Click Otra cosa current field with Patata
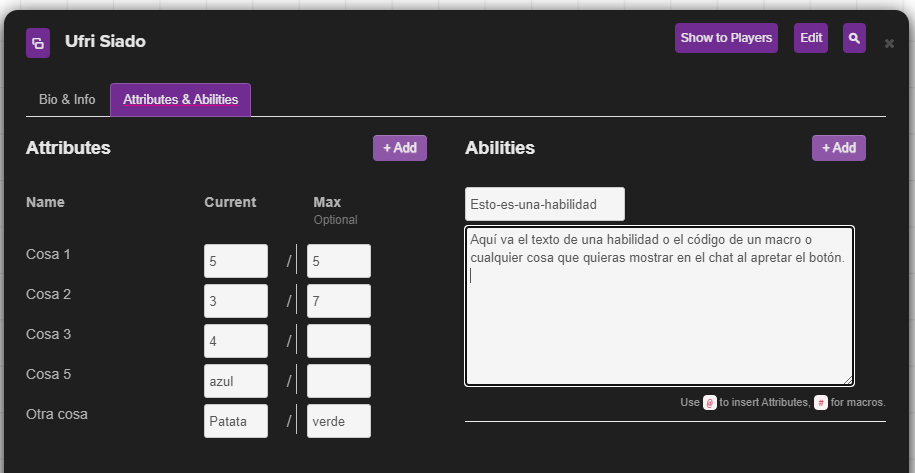 click(x=236, y=421)
